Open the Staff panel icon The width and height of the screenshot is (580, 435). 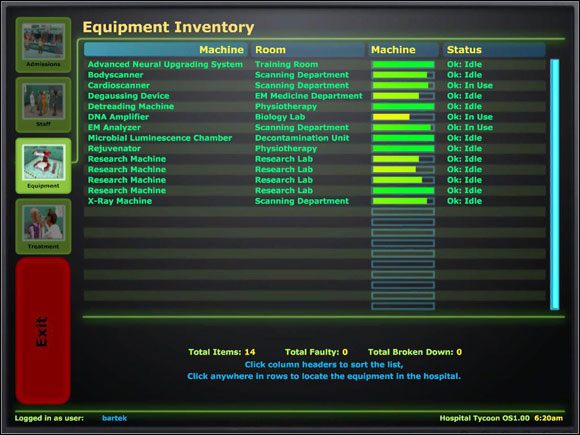(x=43, y=105)
